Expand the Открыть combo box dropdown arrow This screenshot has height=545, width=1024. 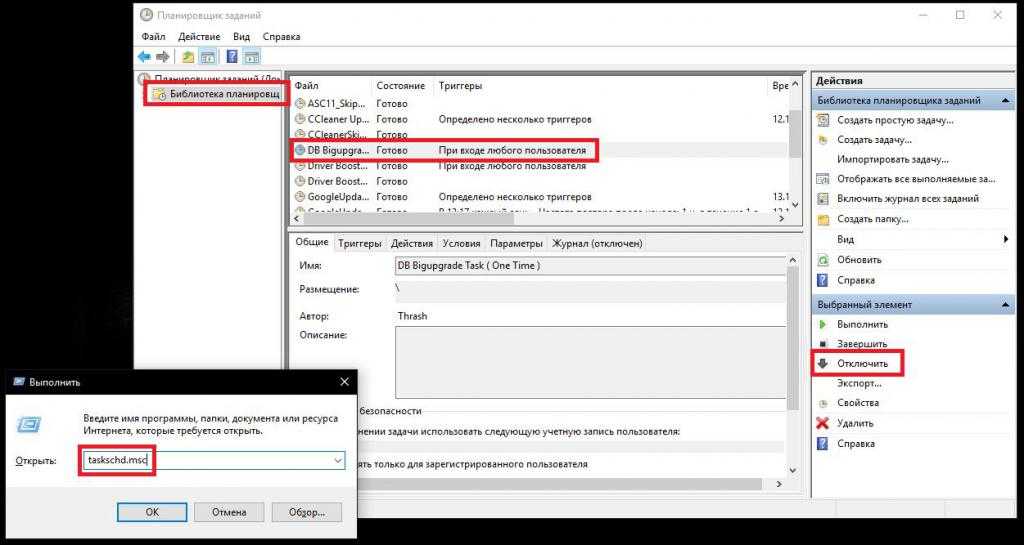click(338, 461)
